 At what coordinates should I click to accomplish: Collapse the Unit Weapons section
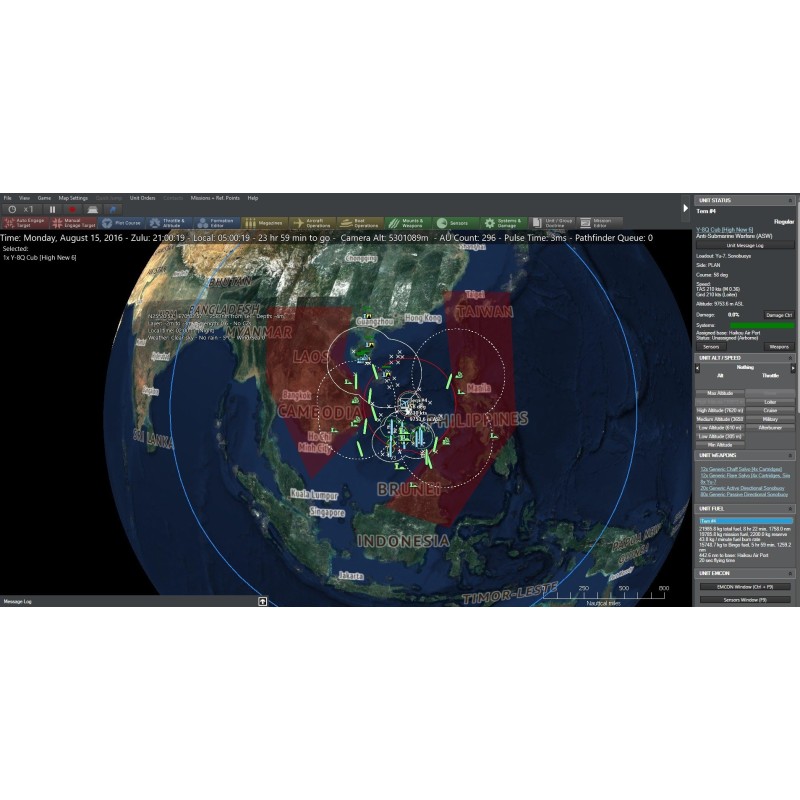coord(790,455)
